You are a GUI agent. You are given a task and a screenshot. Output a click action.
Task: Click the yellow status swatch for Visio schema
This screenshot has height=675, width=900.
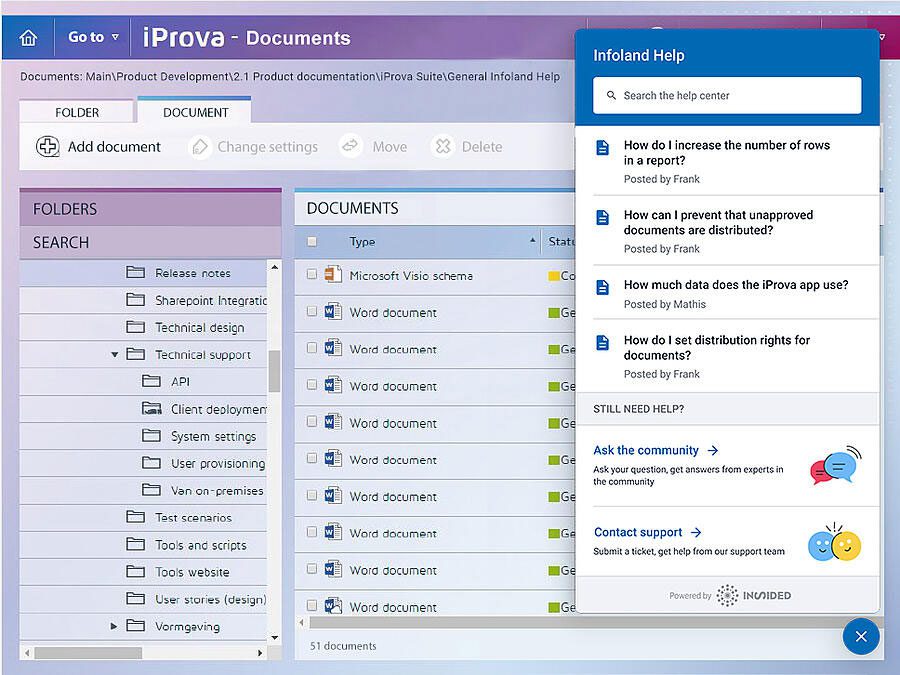click(x=553, y=276)
